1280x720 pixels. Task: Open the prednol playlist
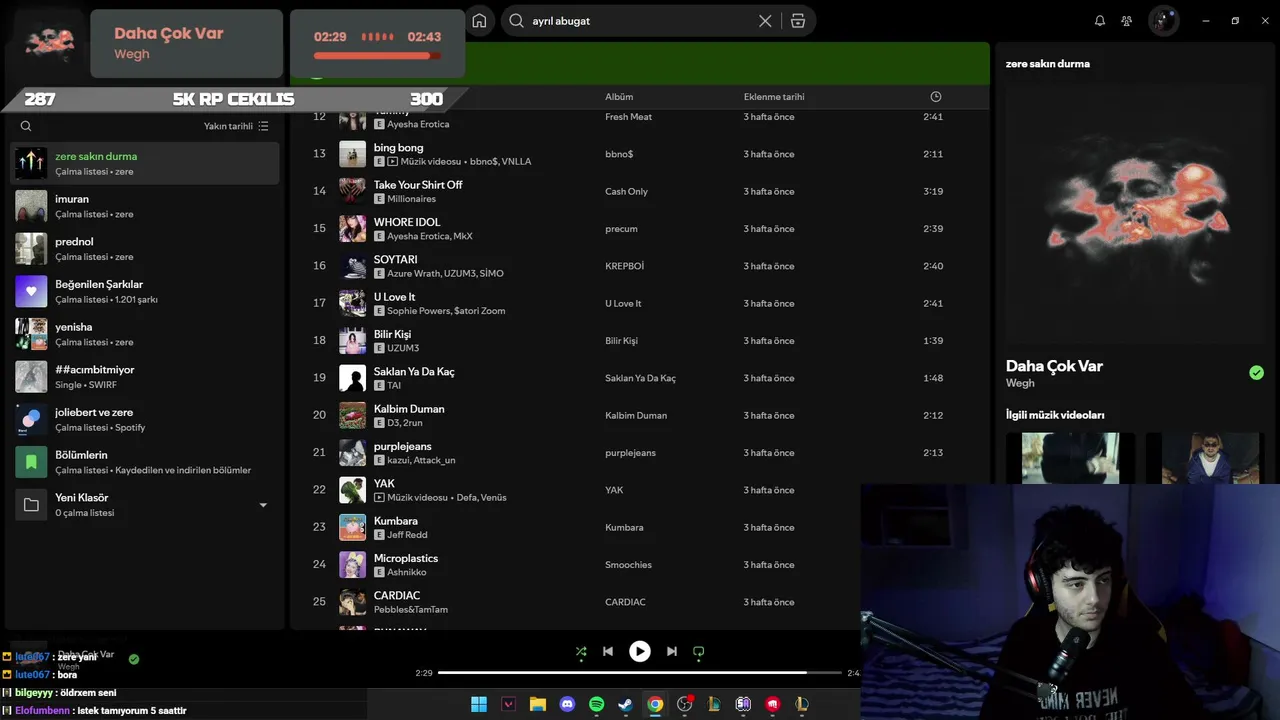[x=145, y=249]
